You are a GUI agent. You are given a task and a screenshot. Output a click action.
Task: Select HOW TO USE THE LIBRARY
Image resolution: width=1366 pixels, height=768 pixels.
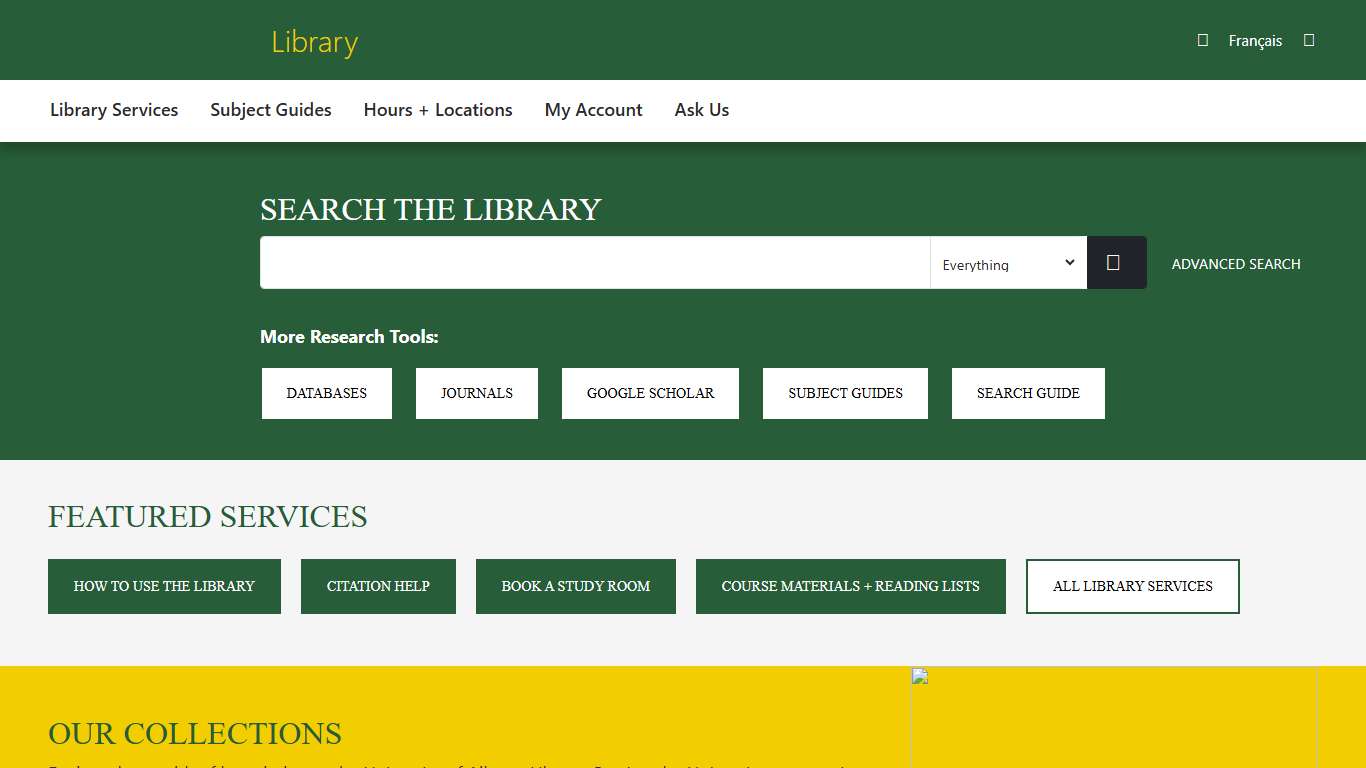pos(164,586)
